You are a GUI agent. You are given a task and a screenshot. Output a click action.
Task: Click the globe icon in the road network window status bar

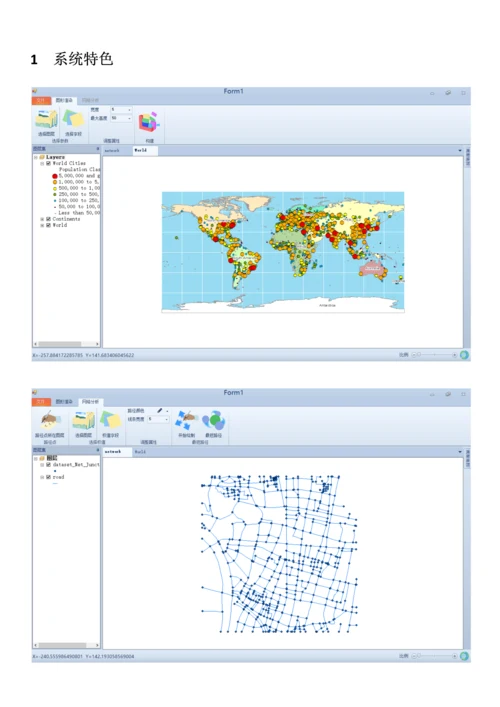(x=464, y=656)
